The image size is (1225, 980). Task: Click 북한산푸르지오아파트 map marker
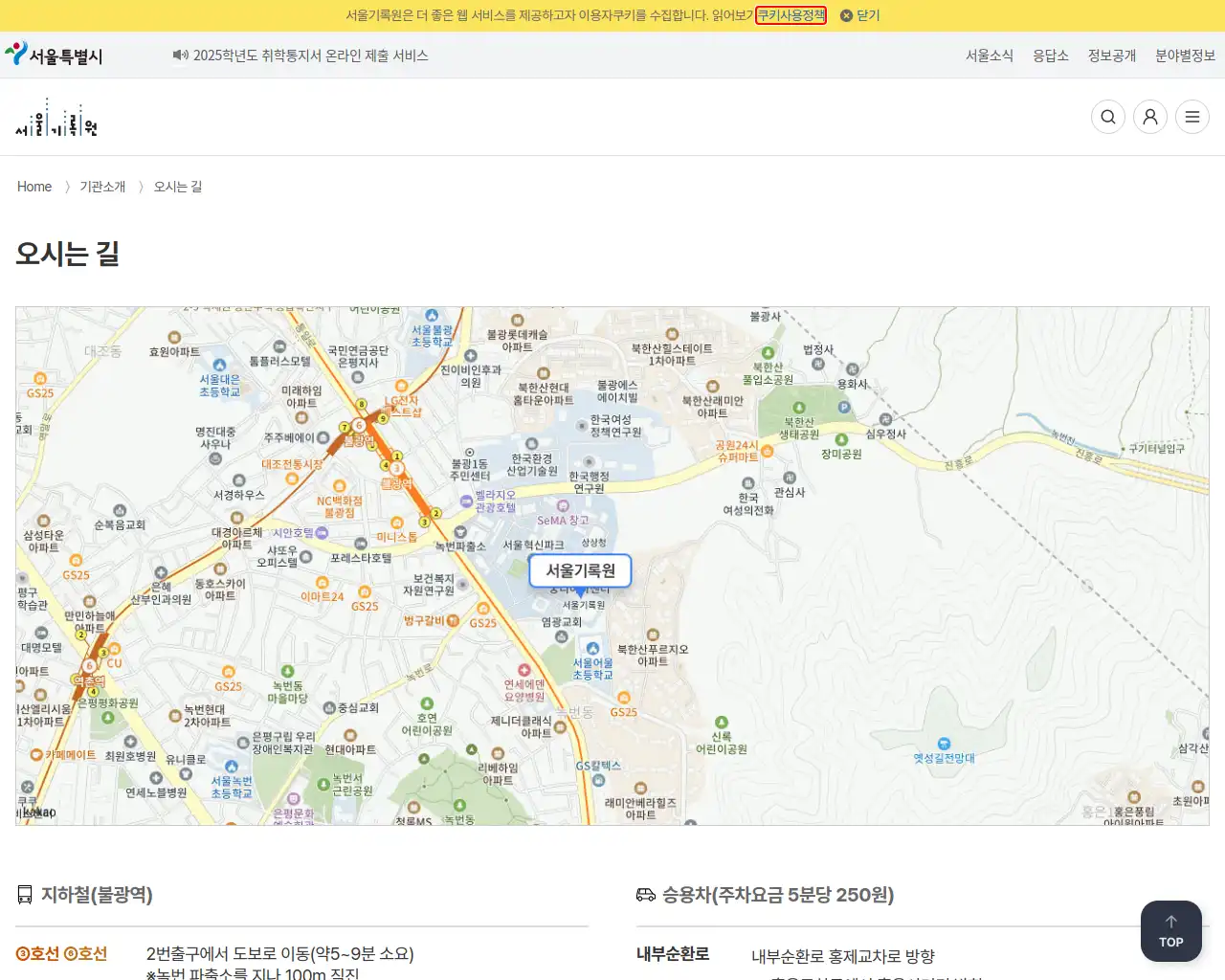coord(653,649)
